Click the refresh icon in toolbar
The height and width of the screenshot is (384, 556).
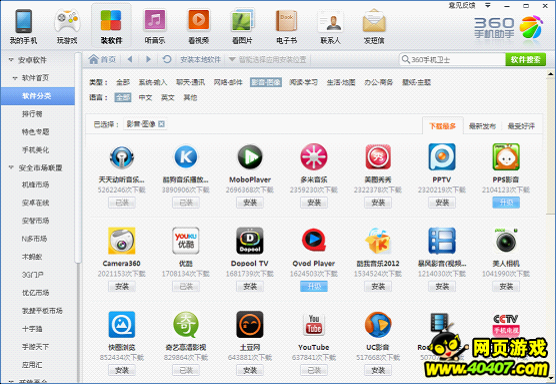[167, 59]
